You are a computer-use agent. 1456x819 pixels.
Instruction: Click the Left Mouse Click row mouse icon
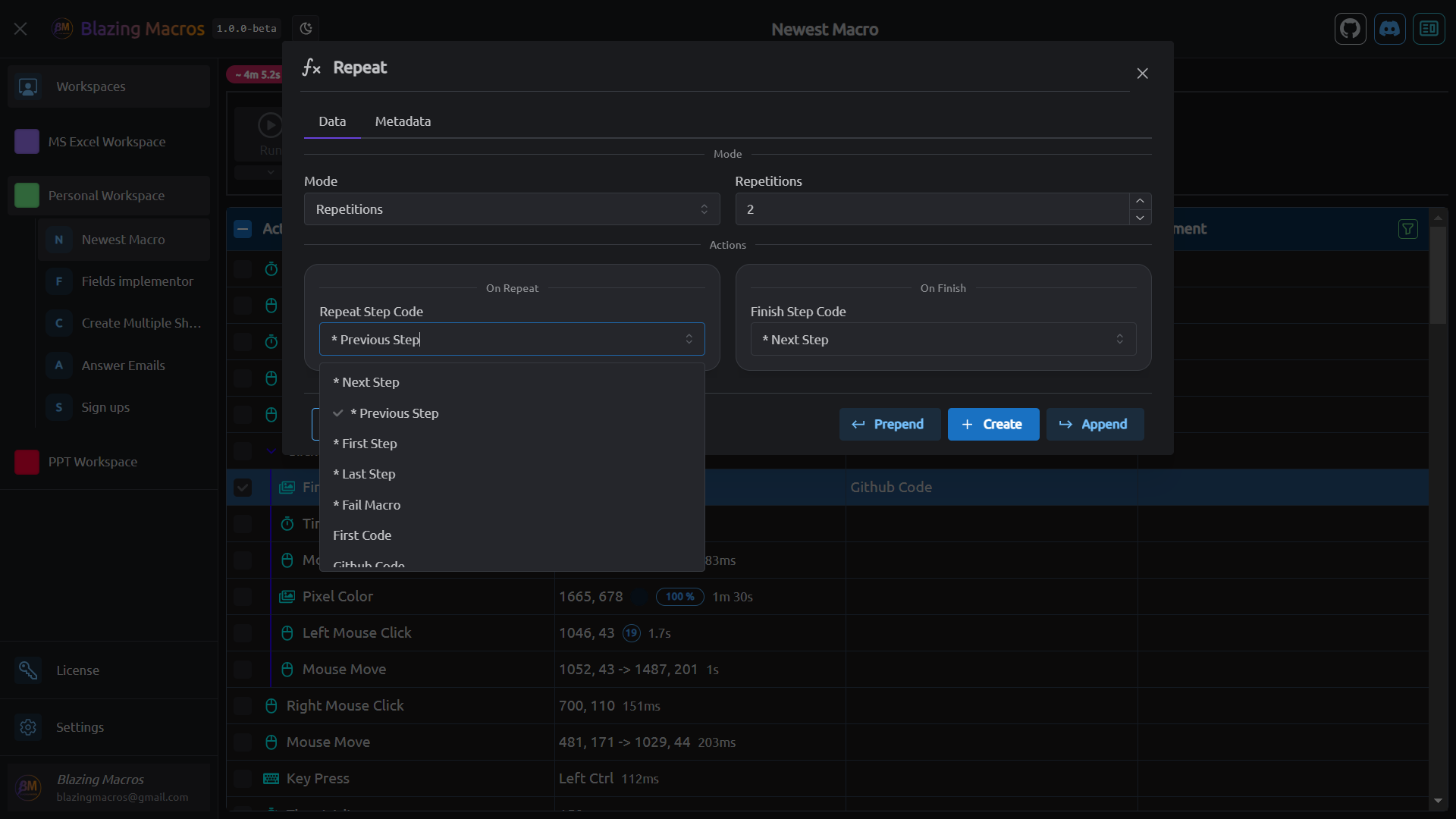[x=287, y=633]
